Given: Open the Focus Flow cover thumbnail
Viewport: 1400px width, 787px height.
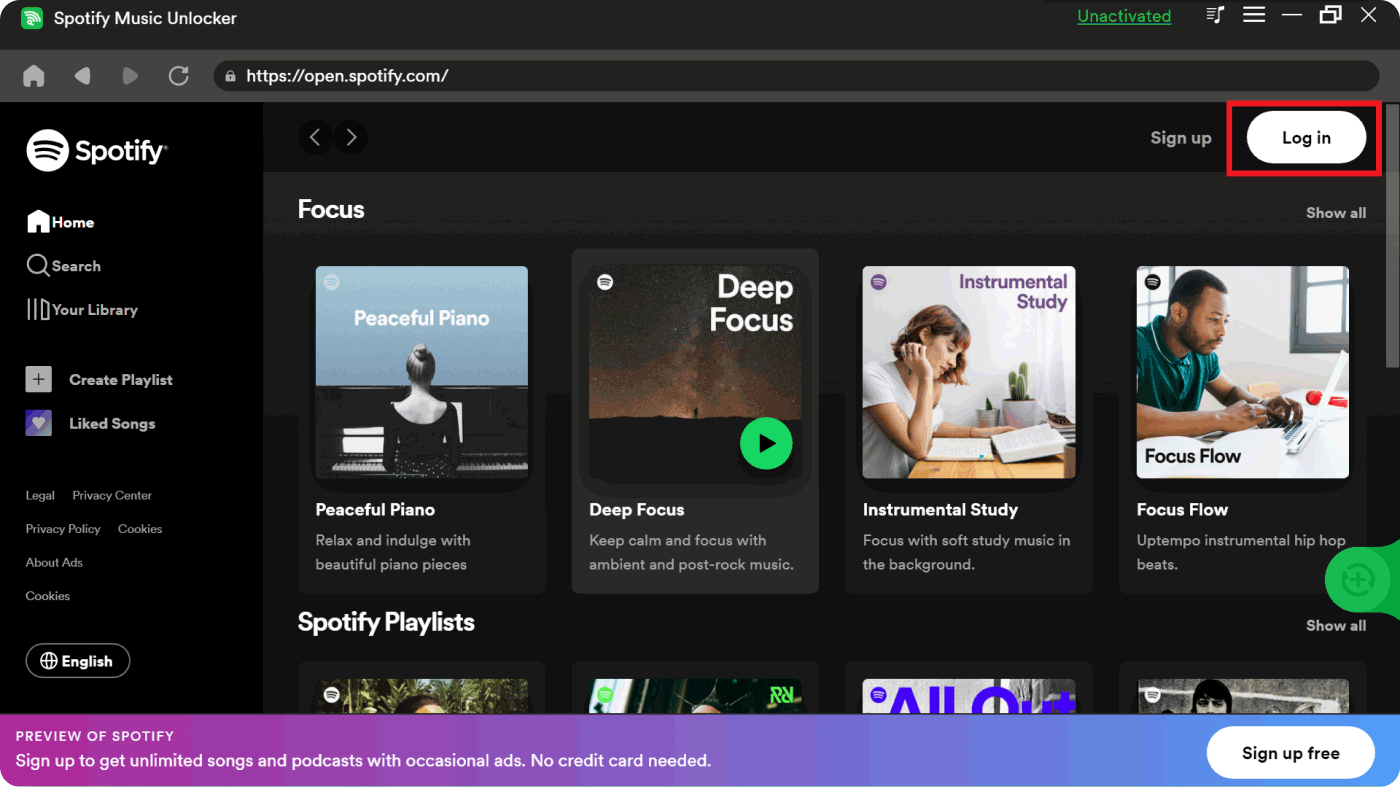Looking at the screenshot, I should [1243, 372].
